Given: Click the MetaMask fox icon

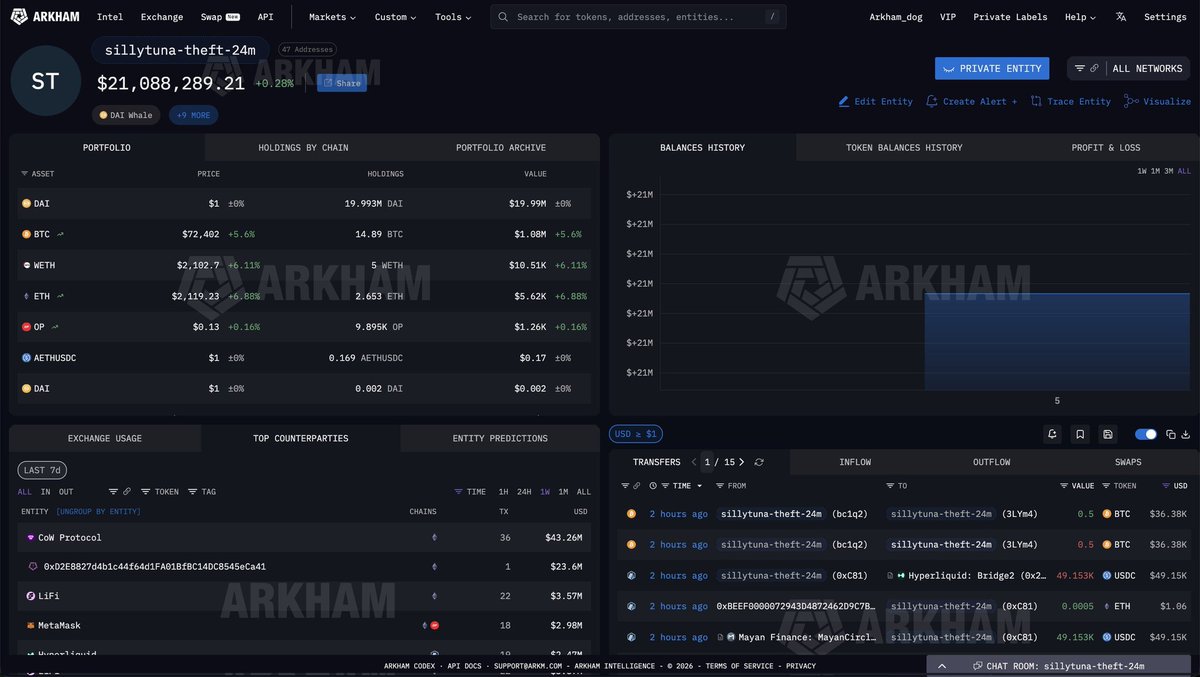Looking at the screenshot, I should 31,625.
